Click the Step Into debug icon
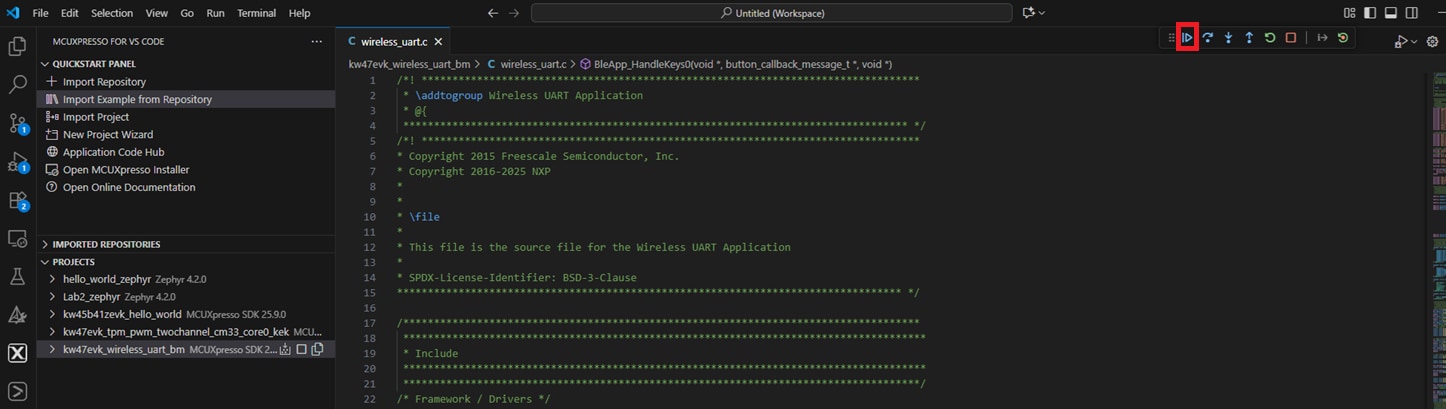The height and width of the screenshot is (409, 1446). click(x=1228, y=38)
